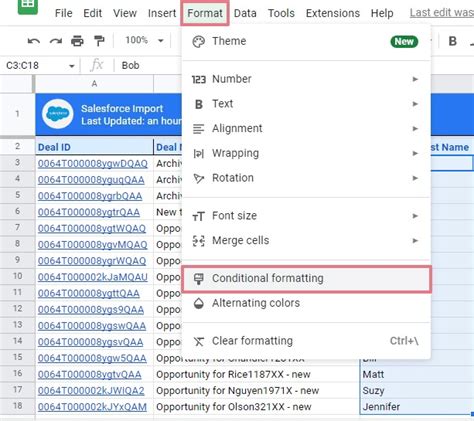Click the cell containing Matt
Image resolution: width=474 pixels, height=421 pixels.
tap(417, 374)
